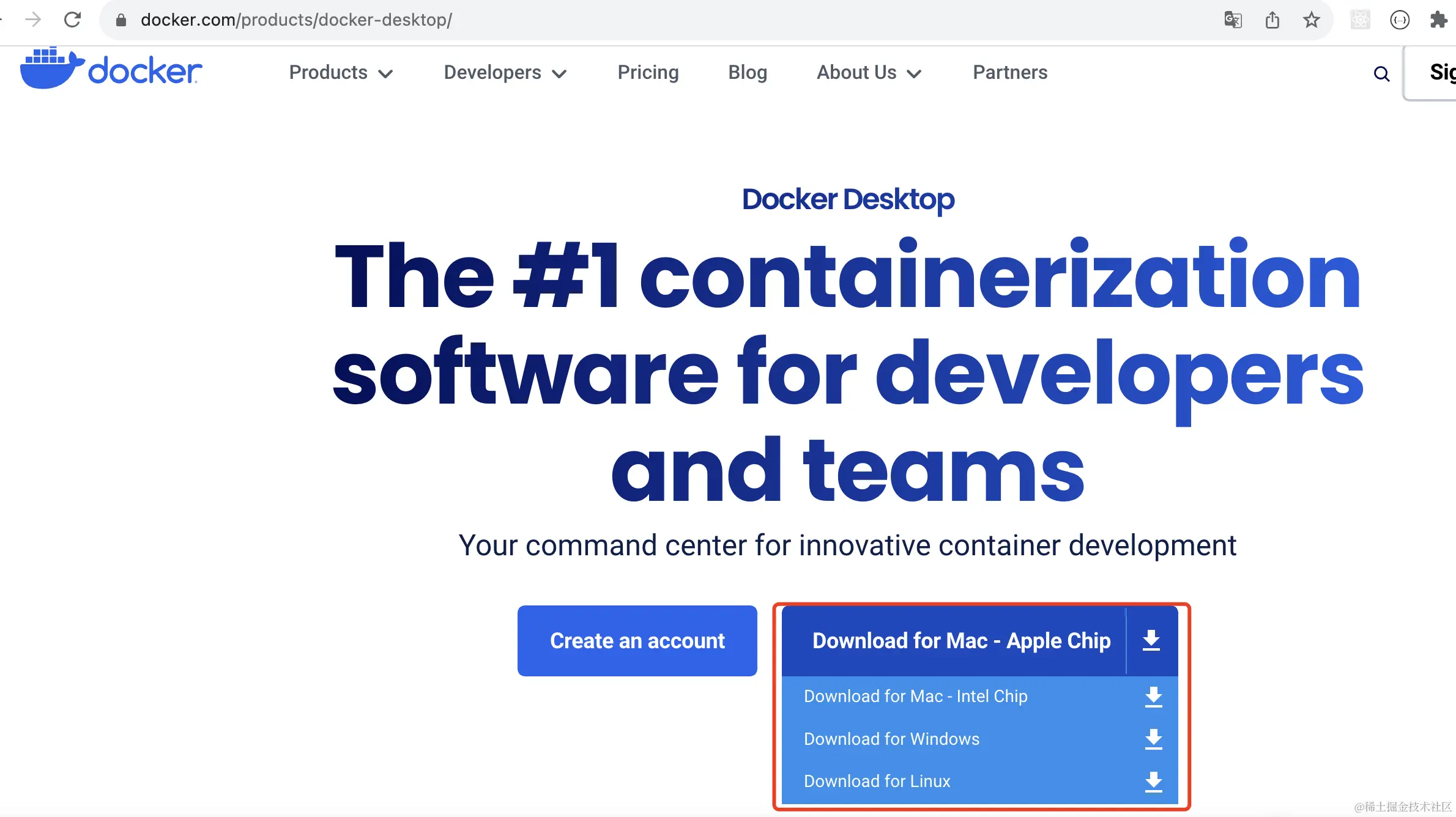This screenshot has height=817, width=1456.
Task: Click the download arrow beside Apple Chip
Action: tap(1151, 640)
